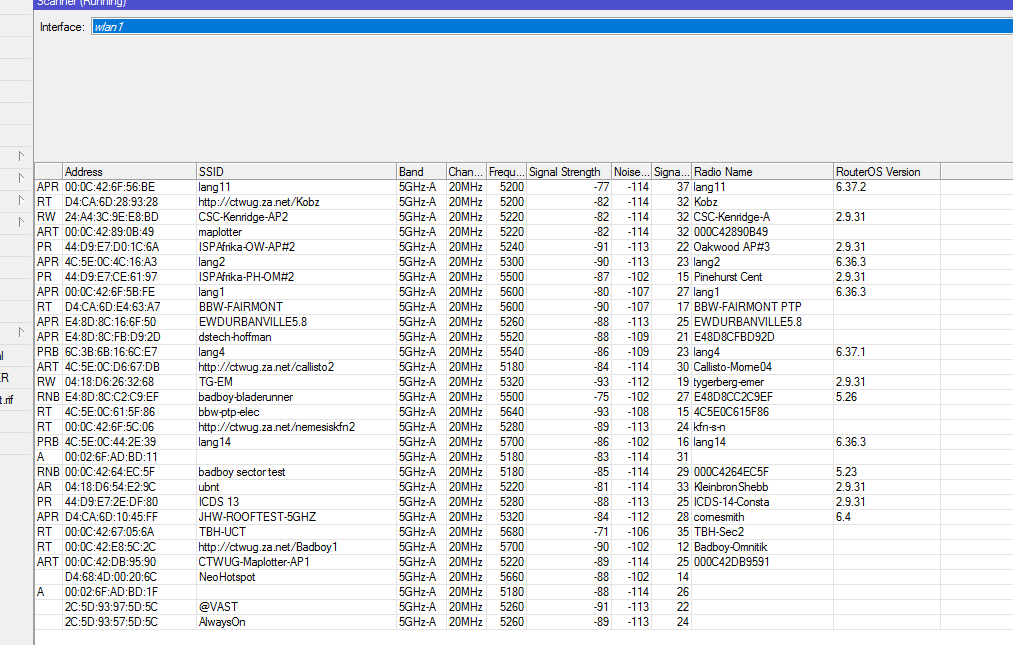Sort by the Signal Strength column
This screenshot has width=1013, height=645.
click(567, 172)
